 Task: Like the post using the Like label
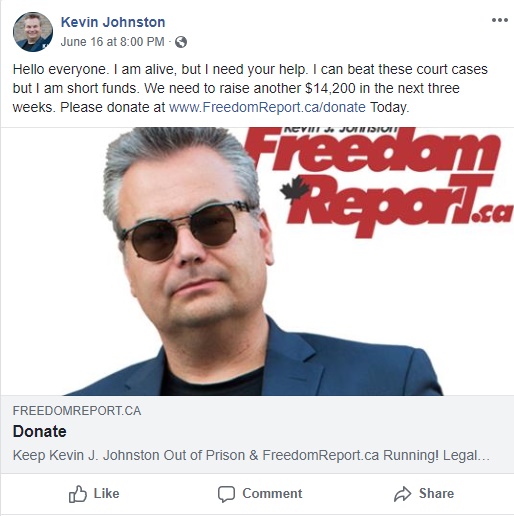[106, 494]
